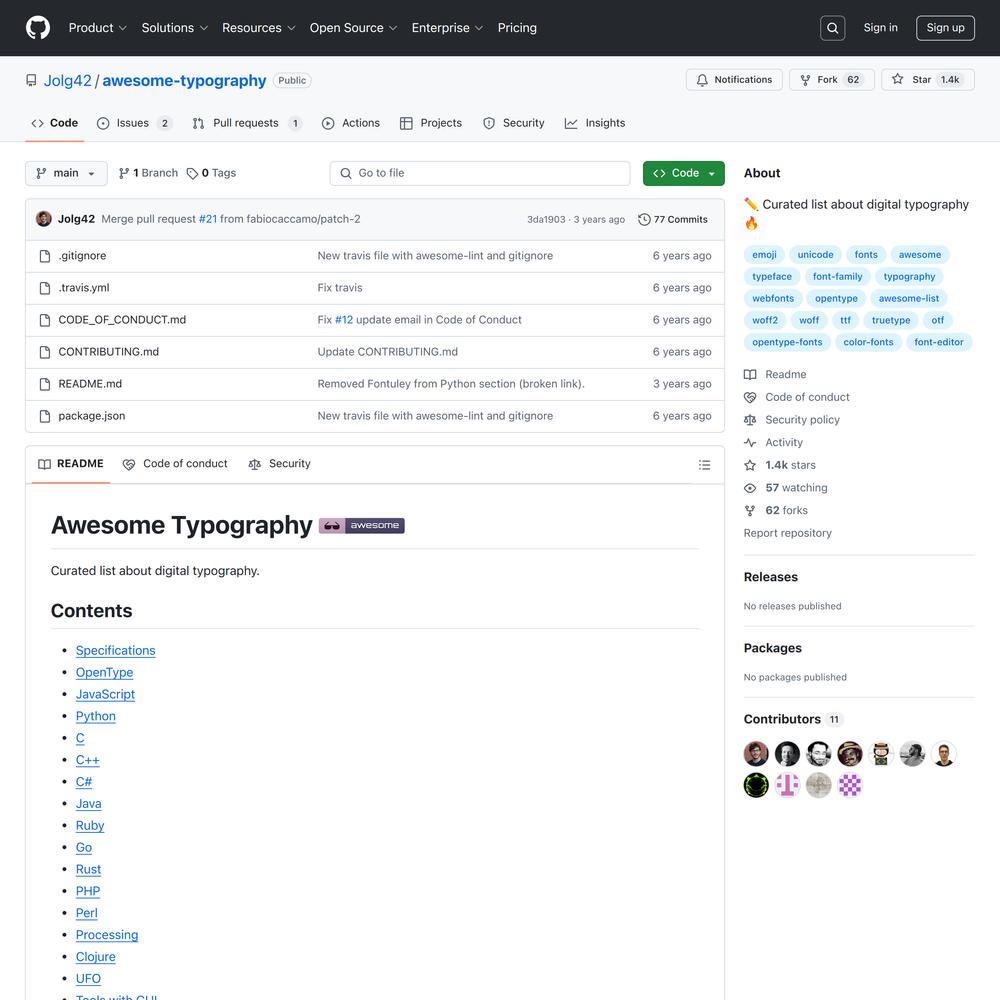Switch to the Issues tab
This screenshot has height=1000, width=1000.
134,123
